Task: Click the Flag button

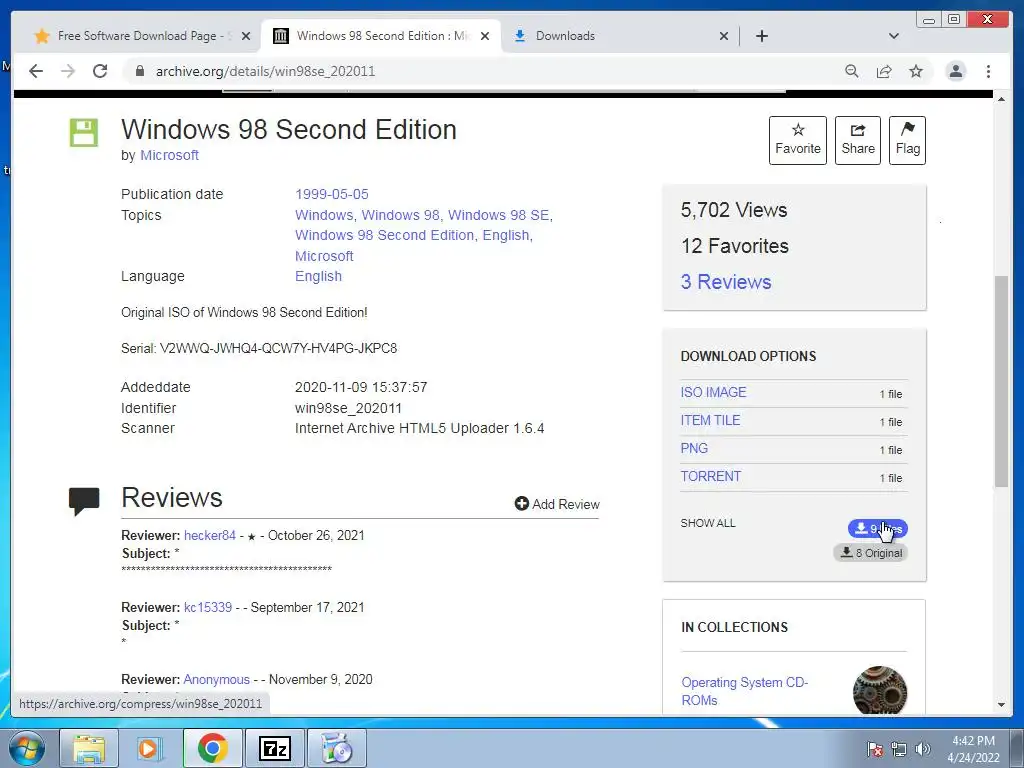Action: point(907,140)
